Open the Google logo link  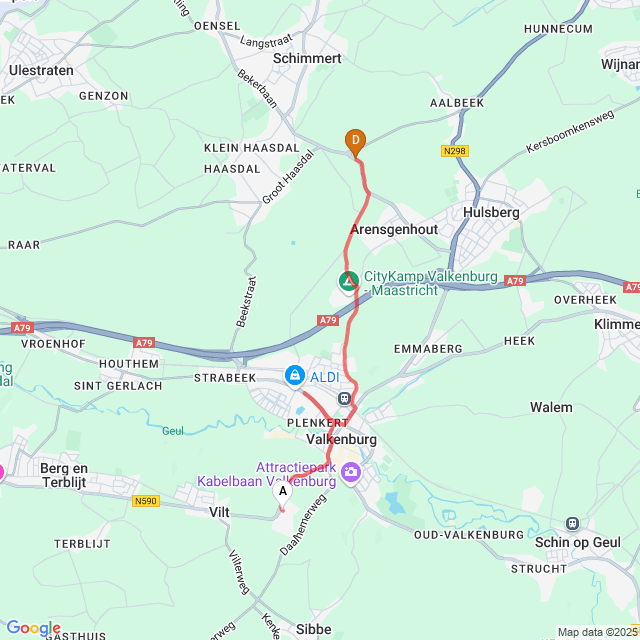pyautogui.click(x=33, y=628)
